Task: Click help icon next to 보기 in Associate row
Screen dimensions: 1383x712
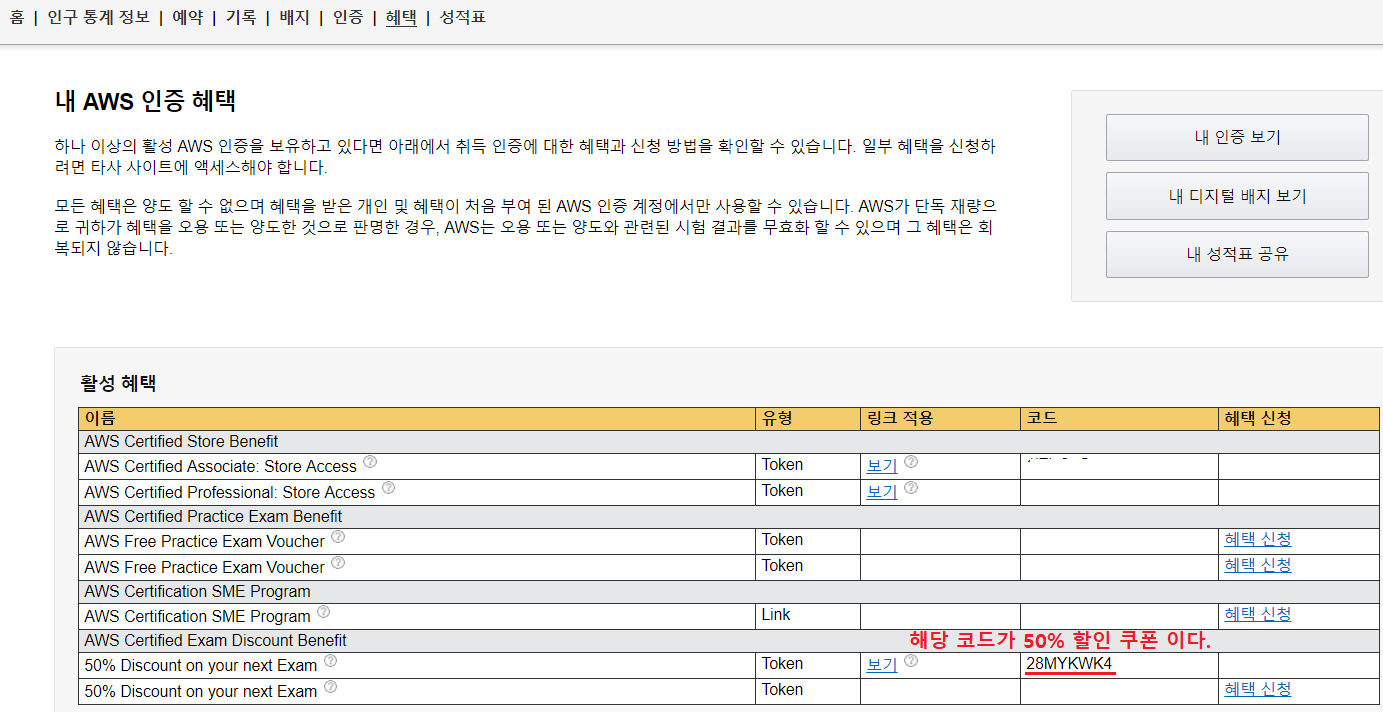Action: point(911,462)
